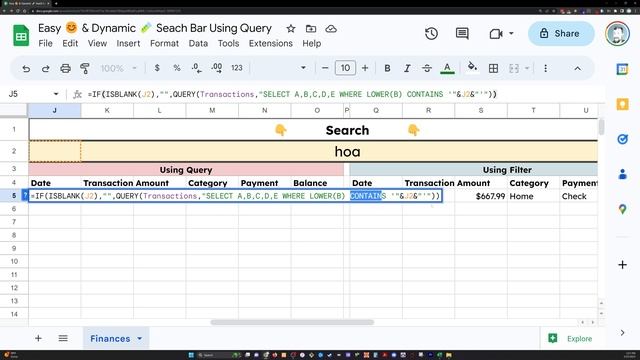
Task: Click the Share button
Action: 561,33
